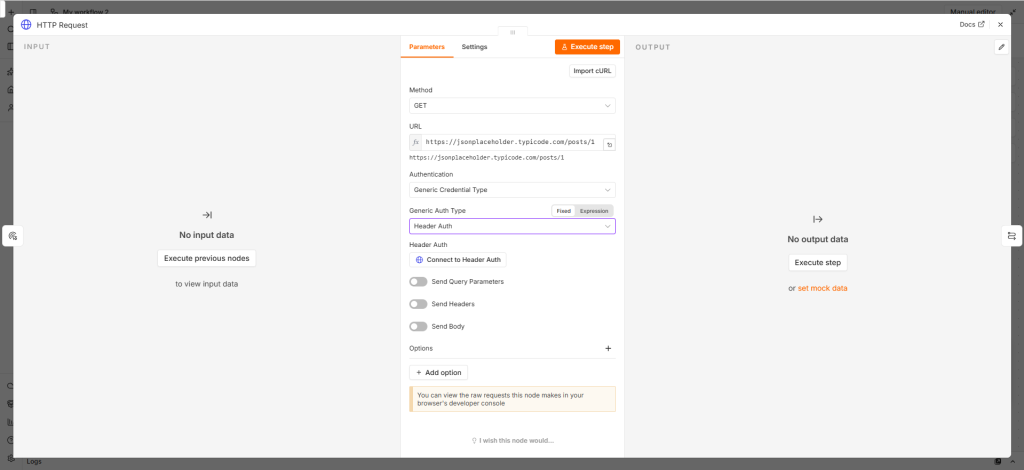Click the INPUT panel heading
This screenshot has height=470, width=1024.
(37, 47)
